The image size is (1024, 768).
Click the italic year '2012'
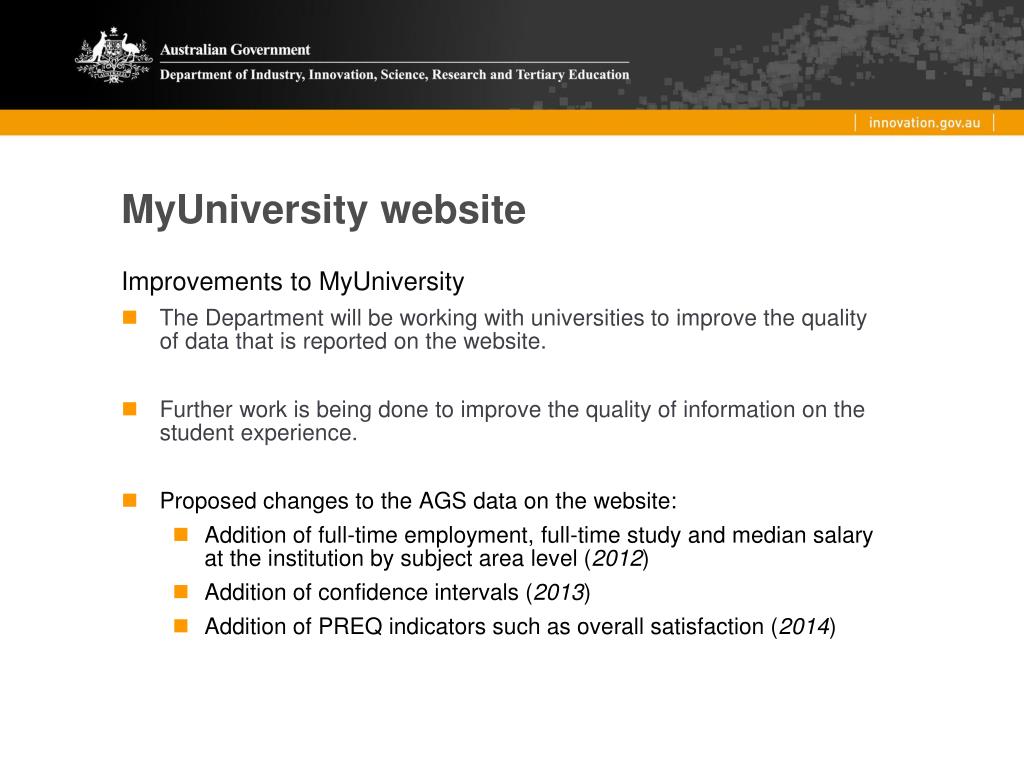point(618,558)
